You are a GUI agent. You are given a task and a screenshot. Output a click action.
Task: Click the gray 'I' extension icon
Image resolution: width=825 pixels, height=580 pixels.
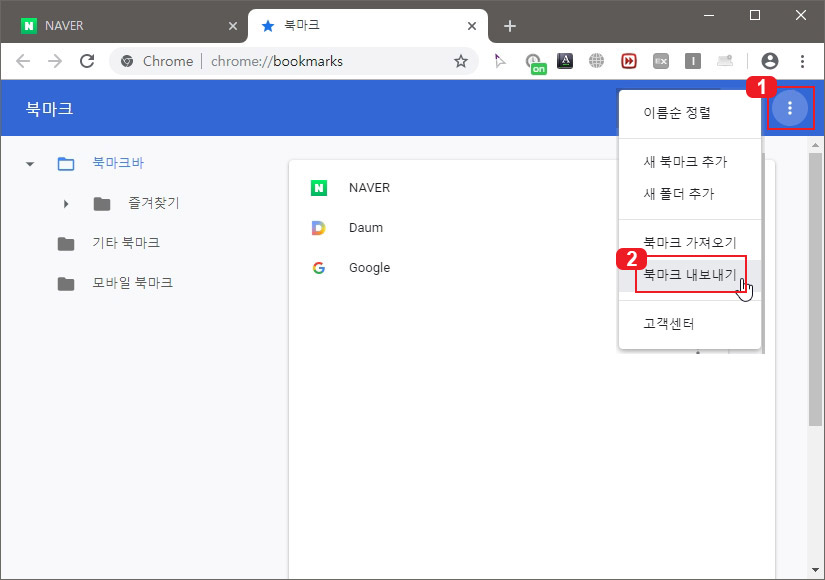click(x=693, y=61)
